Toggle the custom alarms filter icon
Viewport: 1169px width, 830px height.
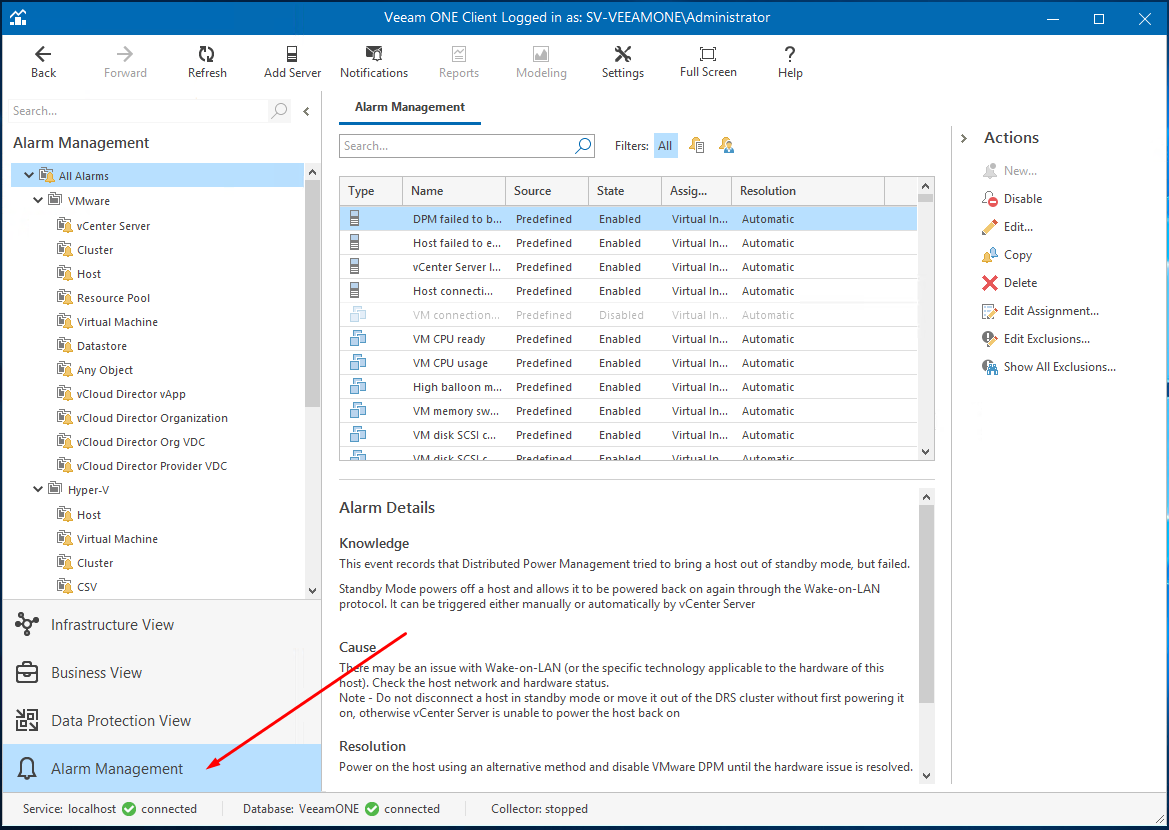727,146
